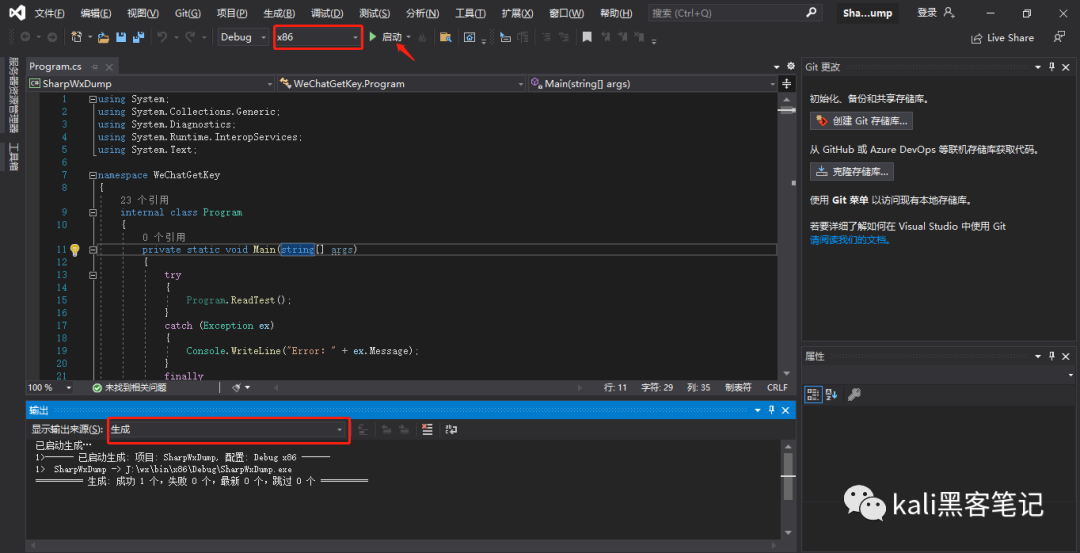Click the 启动 start debugging button
This screenshot has width=1080, height=553.
pyautogui.click(x=386, y=37)
